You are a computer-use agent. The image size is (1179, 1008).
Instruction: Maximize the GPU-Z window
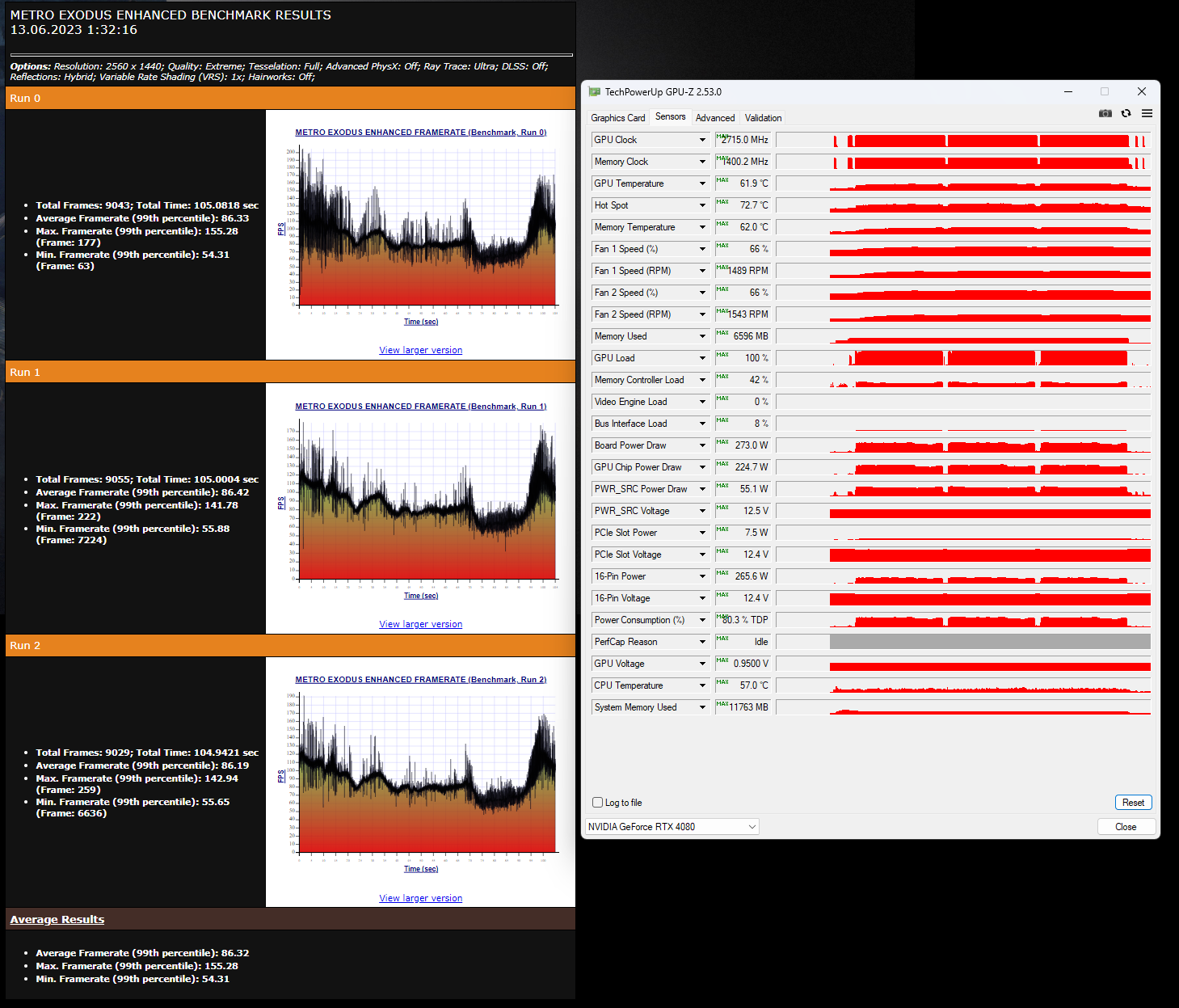[x=1105, y=92]
